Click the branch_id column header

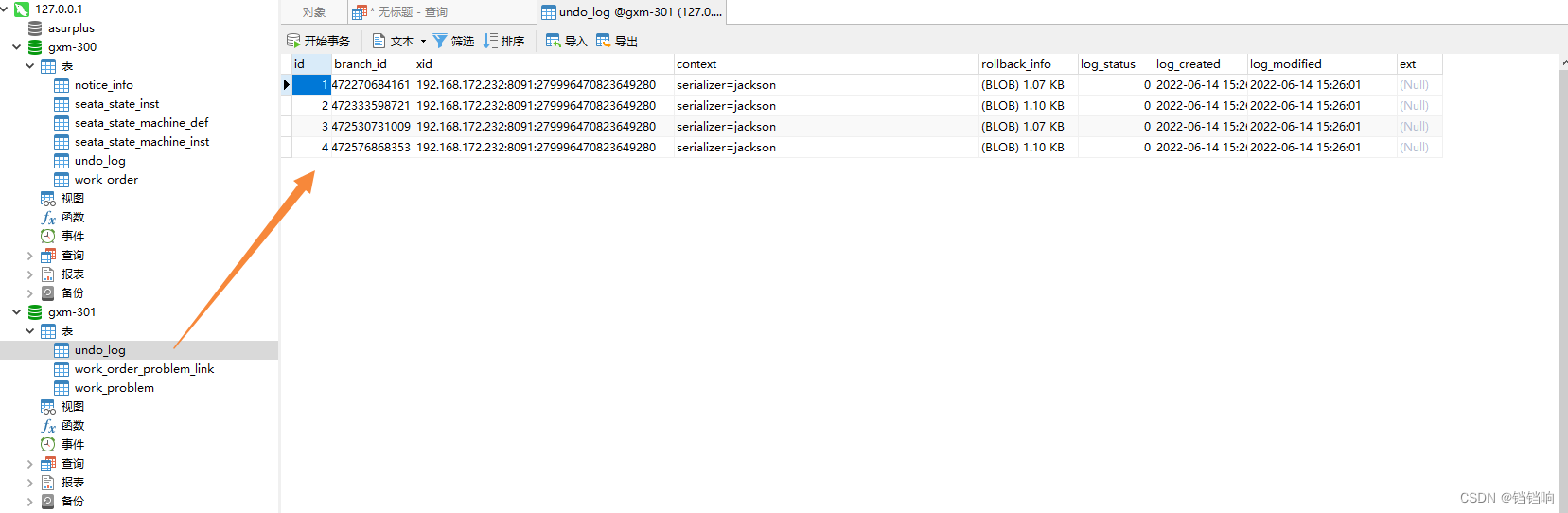coord(373,64)
